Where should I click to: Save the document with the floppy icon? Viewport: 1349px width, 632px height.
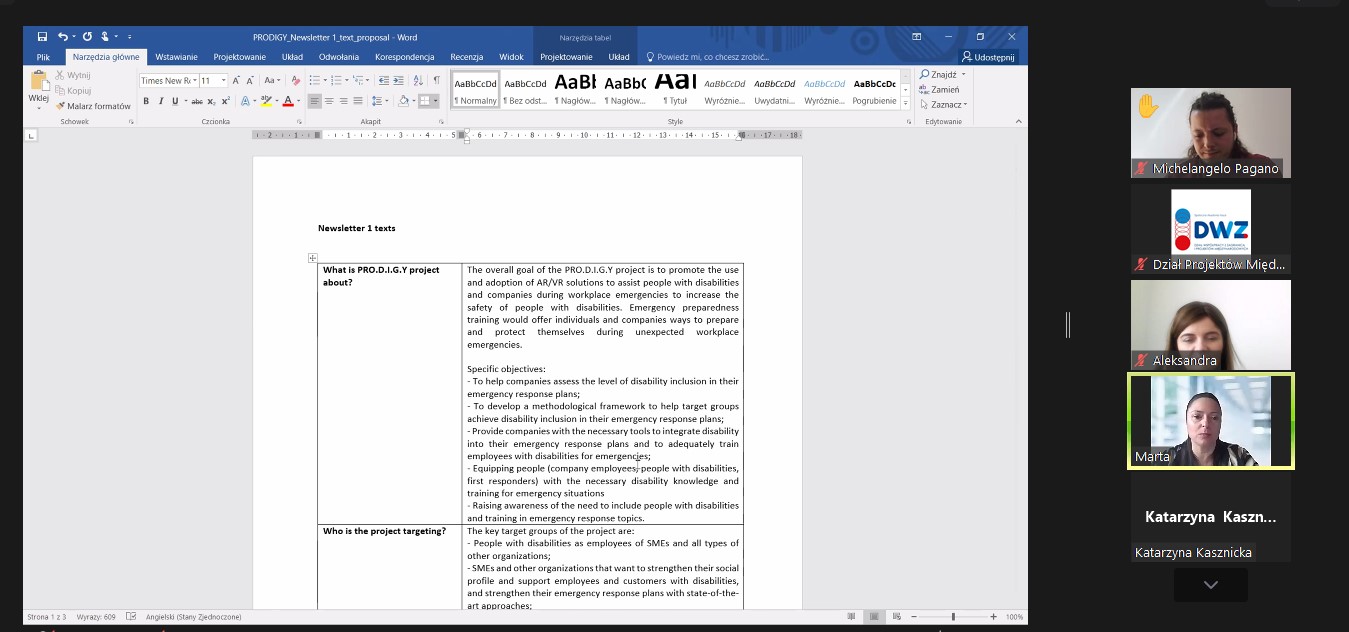42,37
